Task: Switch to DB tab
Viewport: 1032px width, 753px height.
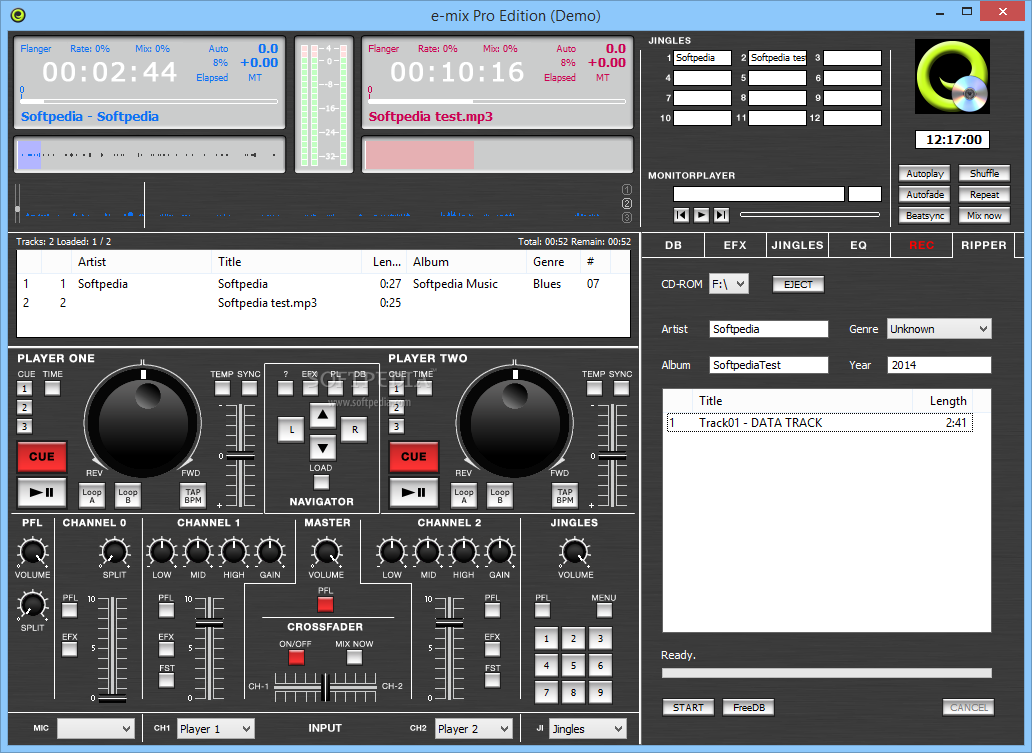Action: [x=673, y=245]
